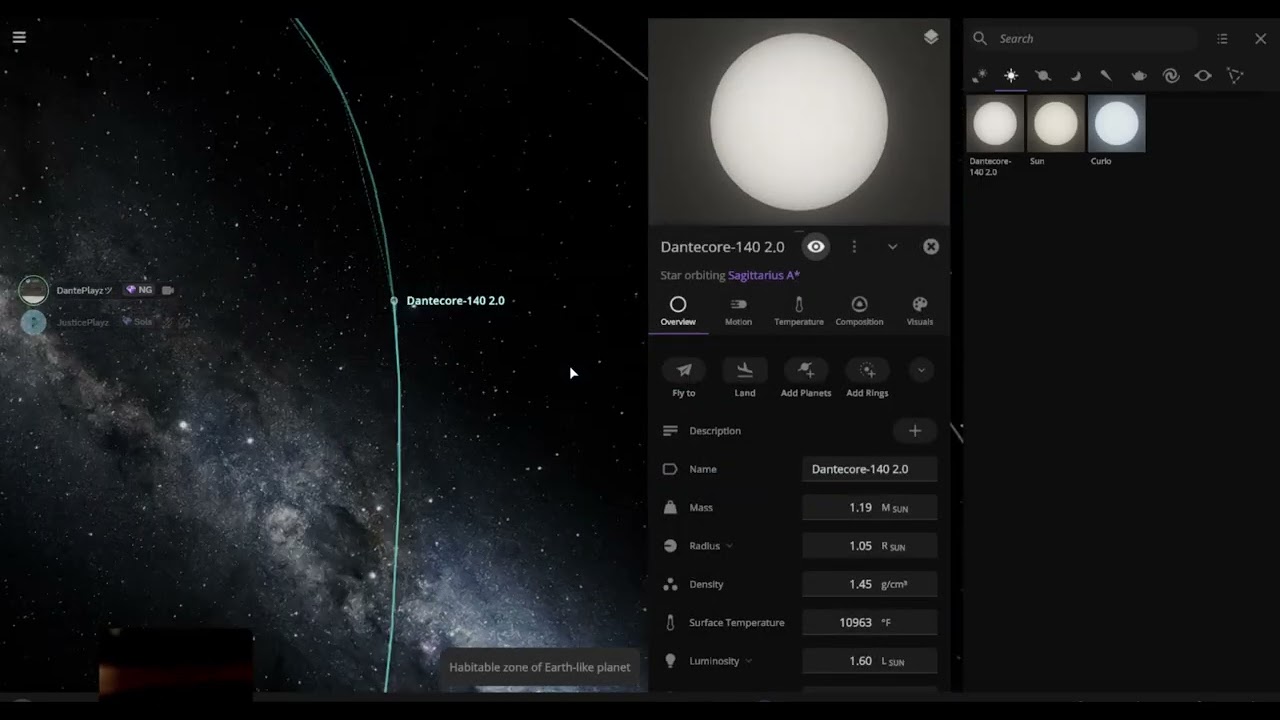Click the M SUN unit for Mass
This screenshot has height=720, width=1280.
click(894, 508)
